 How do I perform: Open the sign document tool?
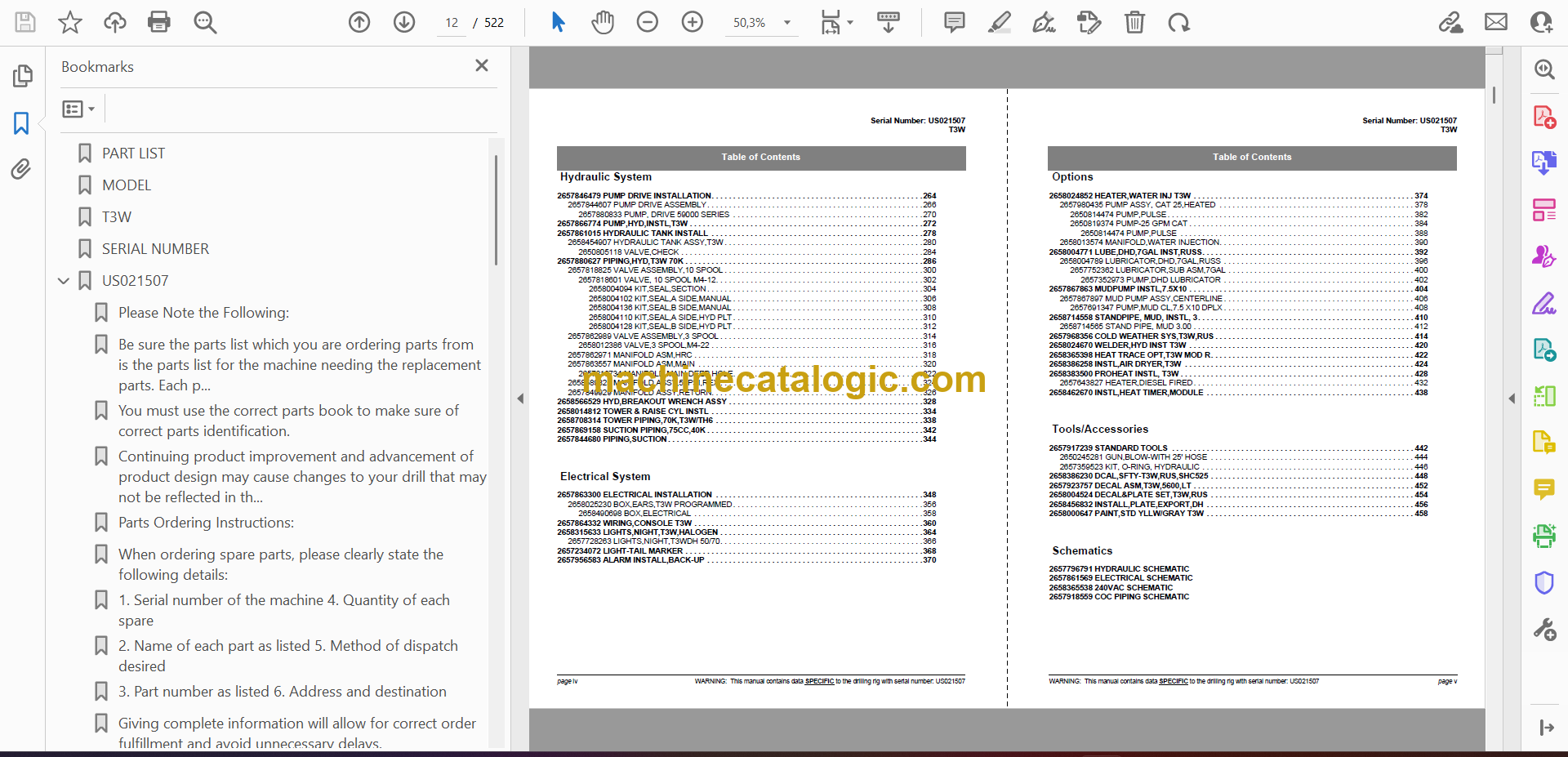point(1044,22)
